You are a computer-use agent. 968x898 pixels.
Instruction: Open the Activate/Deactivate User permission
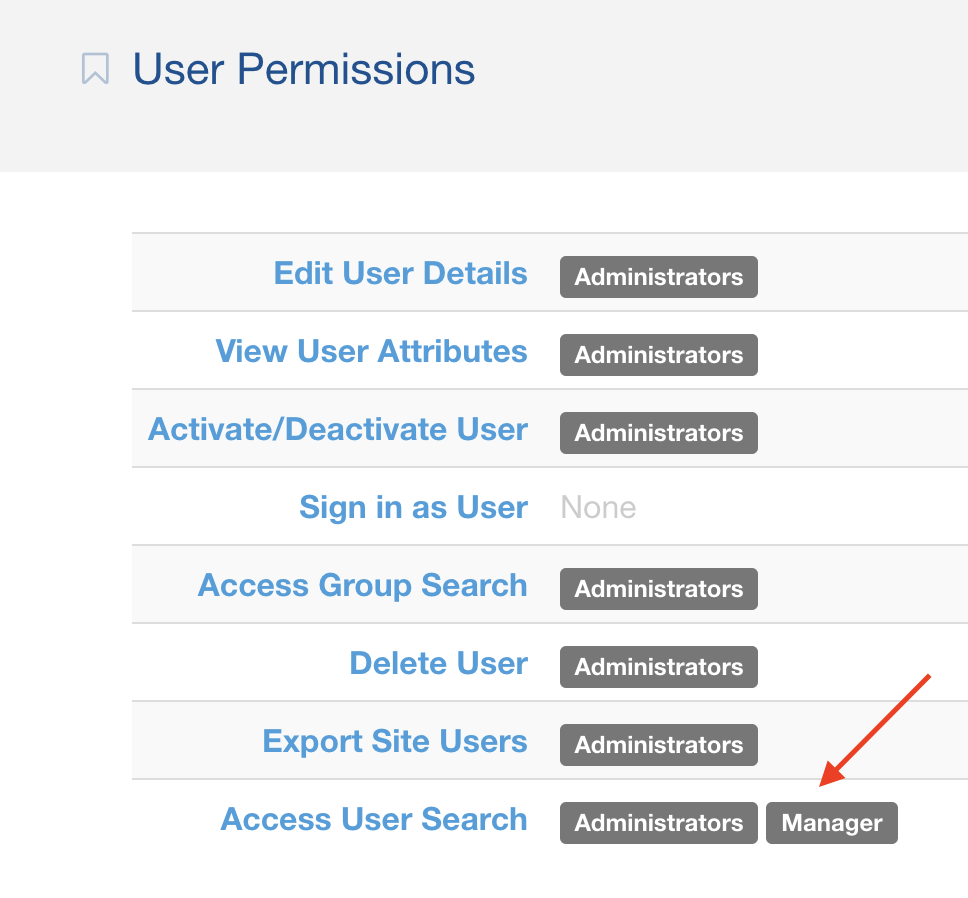pos(338,429)
